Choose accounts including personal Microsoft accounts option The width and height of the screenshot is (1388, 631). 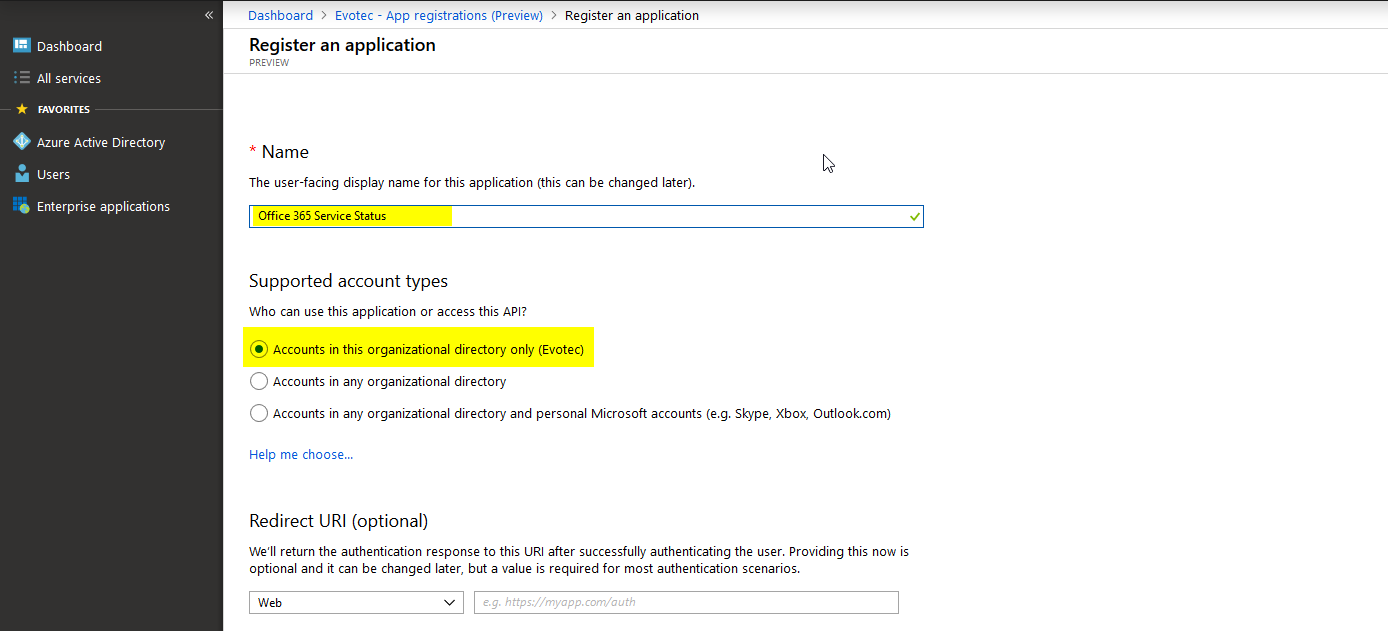(x=259, y=413)
